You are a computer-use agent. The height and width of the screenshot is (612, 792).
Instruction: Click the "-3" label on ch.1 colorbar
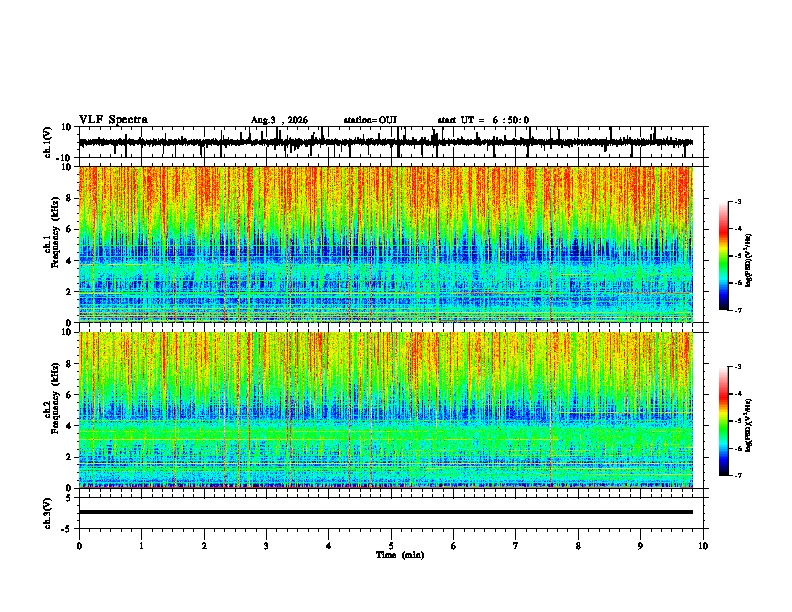click(x=737, y=201)
